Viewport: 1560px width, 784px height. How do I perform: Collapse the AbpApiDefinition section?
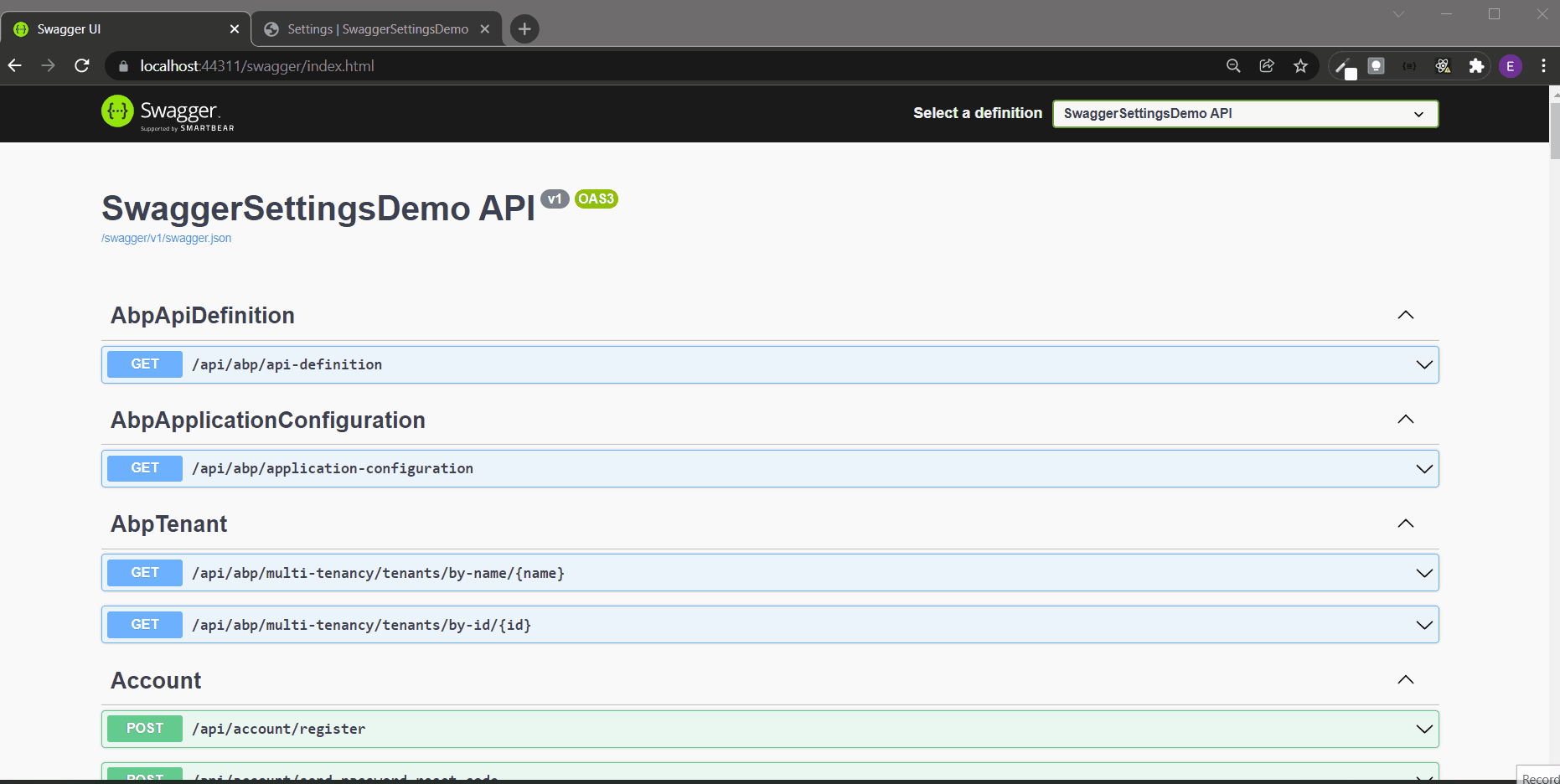coord(1406,315)
